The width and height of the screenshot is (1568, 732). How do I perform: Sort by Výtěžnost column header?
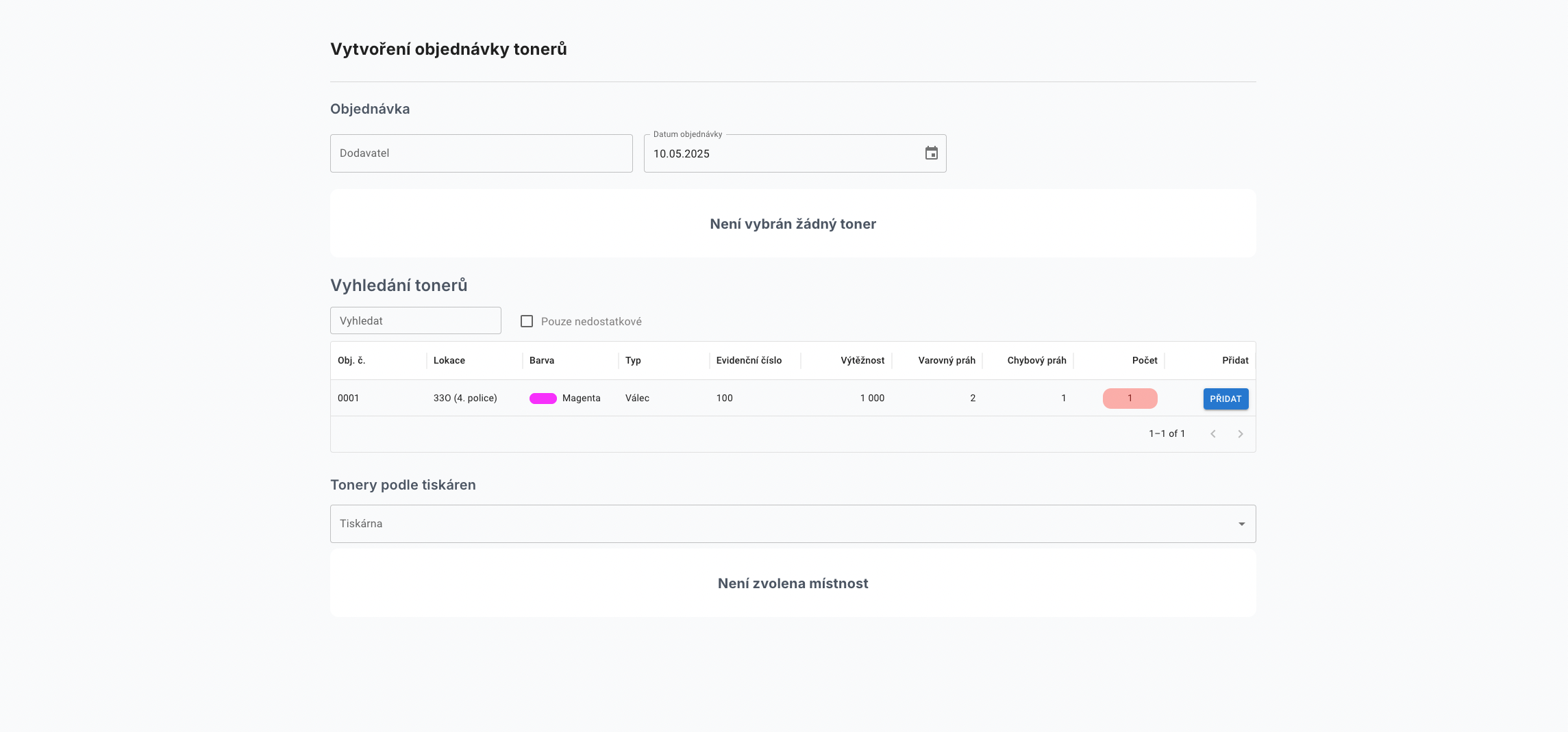click(862, 360)
